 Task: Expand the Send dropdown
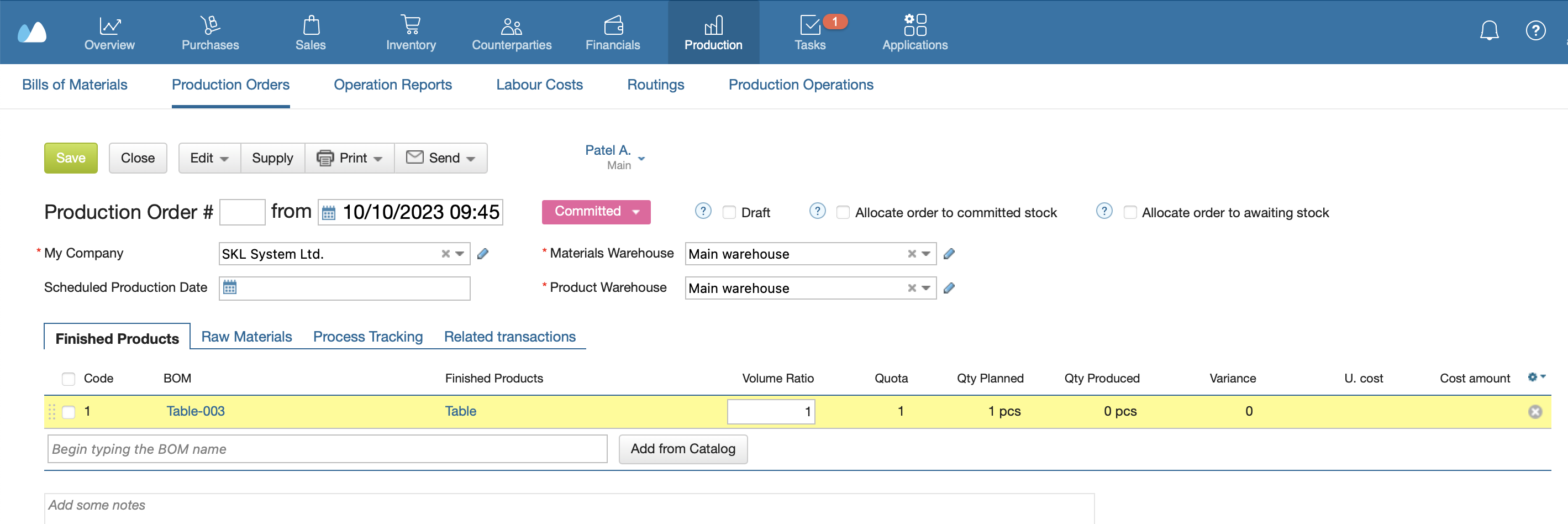click(x=441, y=159)
